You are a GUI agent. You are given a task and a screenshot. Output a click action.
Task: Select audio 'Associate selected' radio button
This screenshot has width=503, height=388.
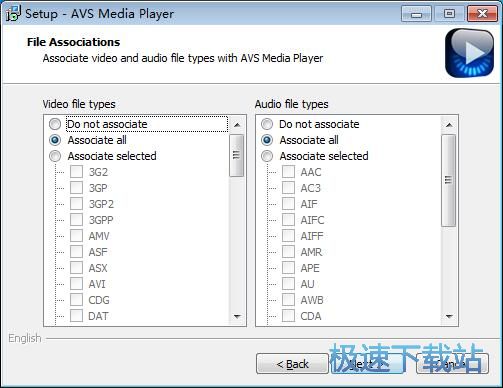[267, 156]
